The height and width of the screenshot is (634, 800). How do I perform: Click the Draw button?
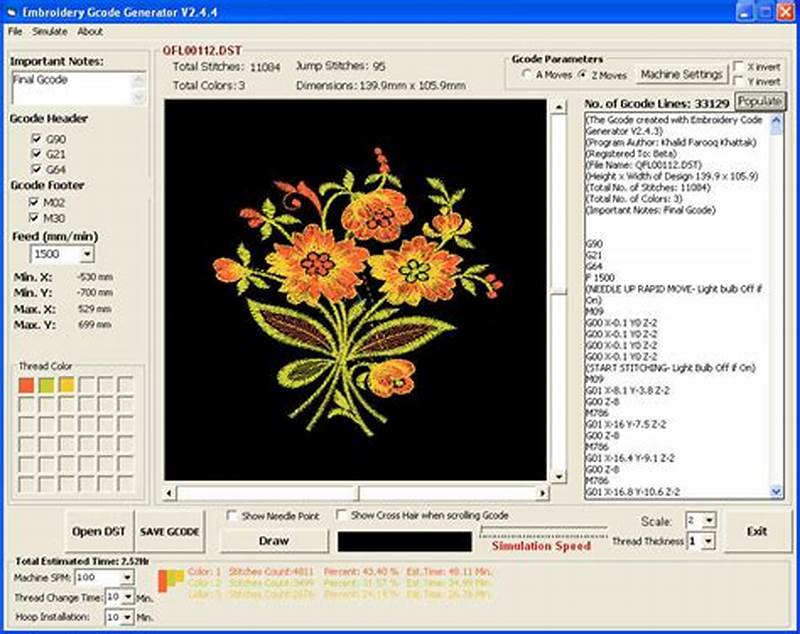tap(273, 541)
